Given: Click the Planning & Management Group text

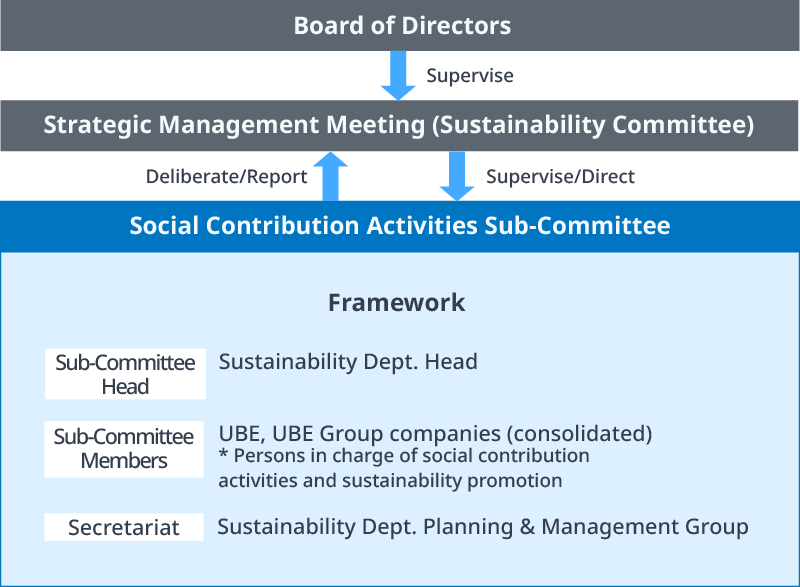Looking at the screenshot, I should (620, 526).
